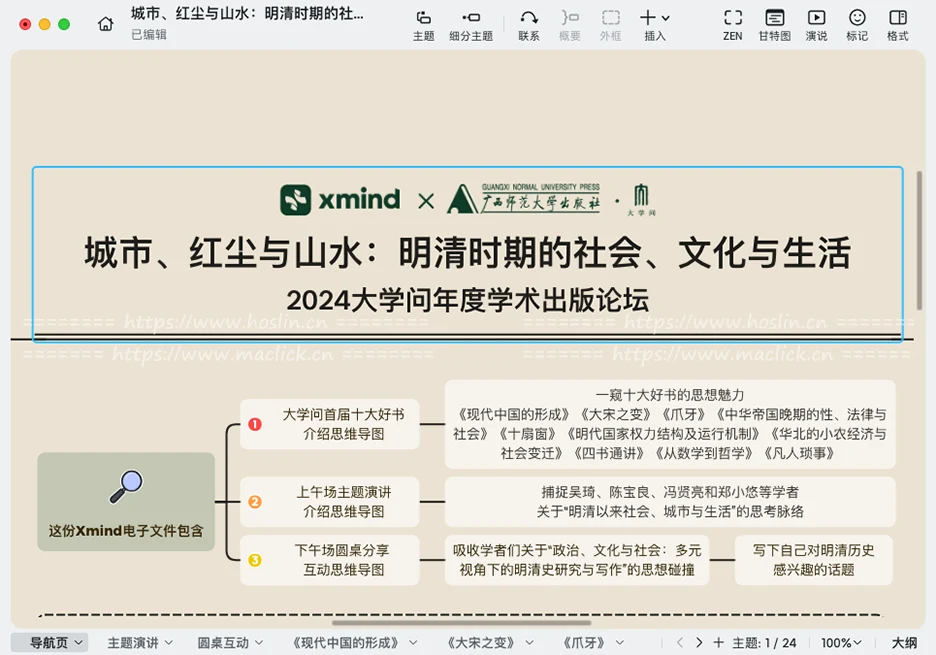Open the 插入 insert menu
Screen dimensions: 936x655
point(655,25)
